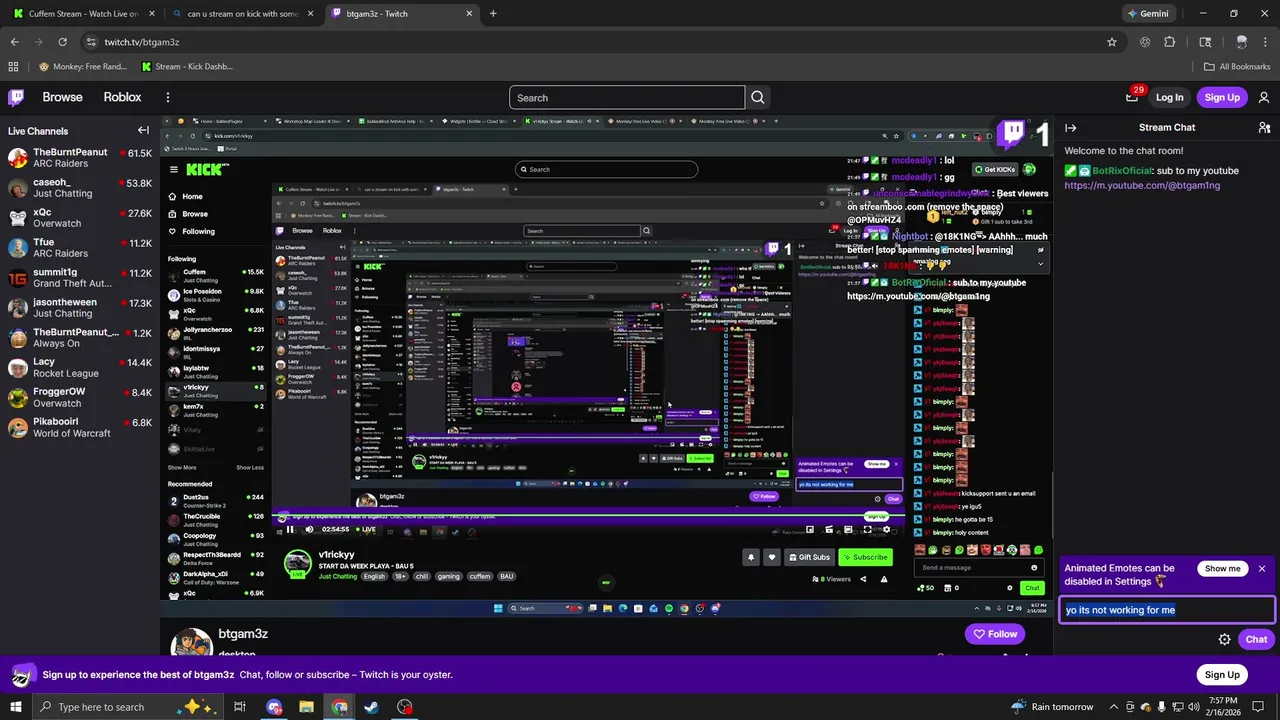Click the search magnifier button
Screen dimensions: 1280x720
point(758,97)
